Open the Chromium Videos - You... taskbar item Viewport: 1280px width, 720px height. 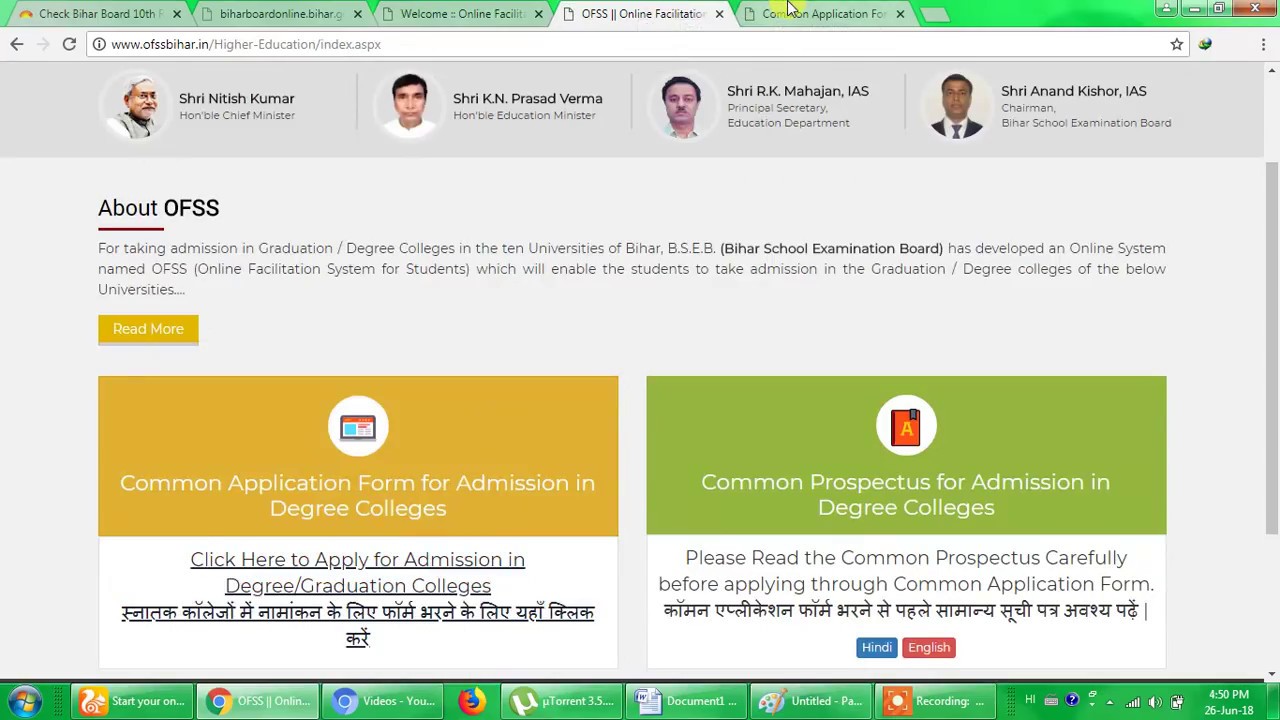[x=384, y=701]
